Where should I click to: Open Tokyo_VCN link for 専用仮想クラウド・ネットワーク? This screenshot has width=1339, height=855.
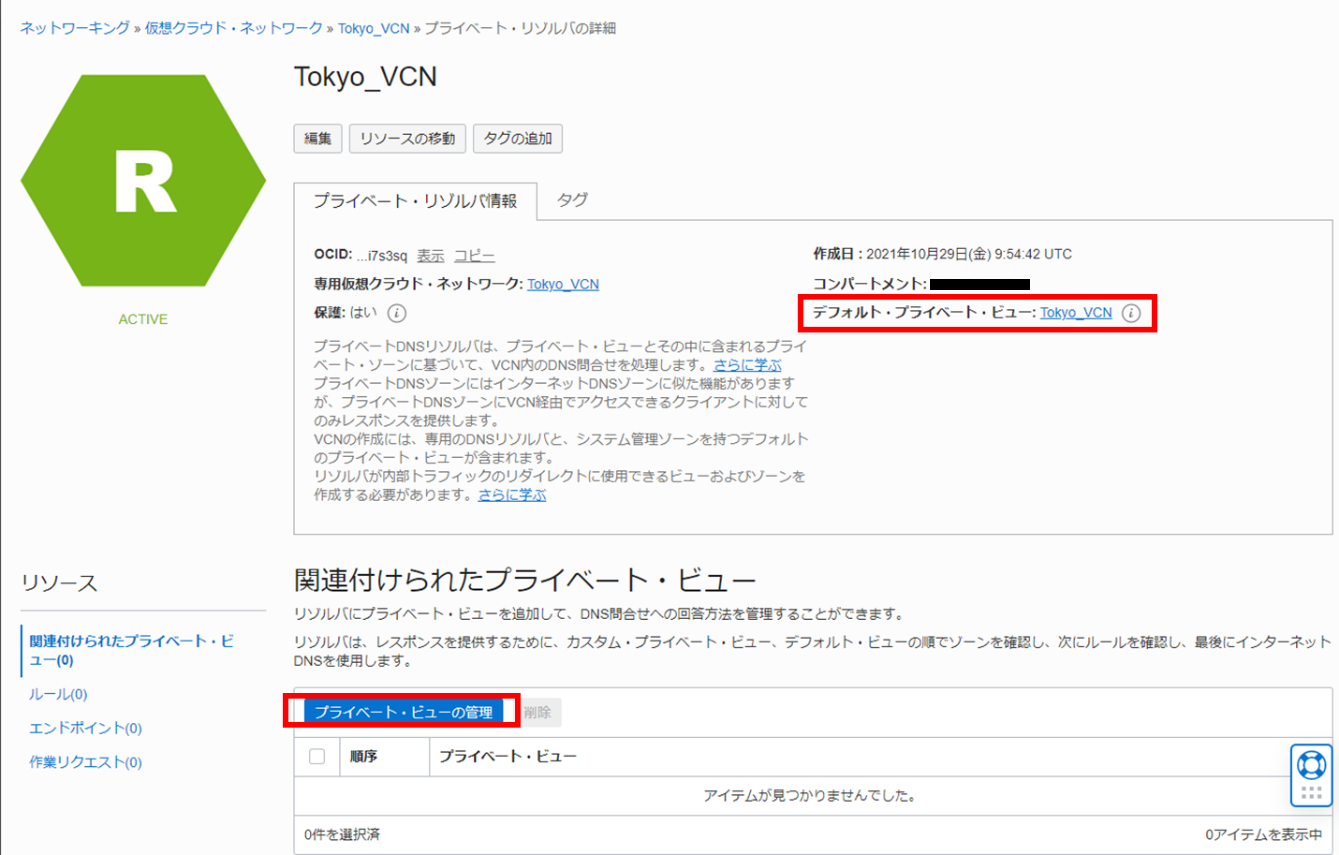coord(563,284)
